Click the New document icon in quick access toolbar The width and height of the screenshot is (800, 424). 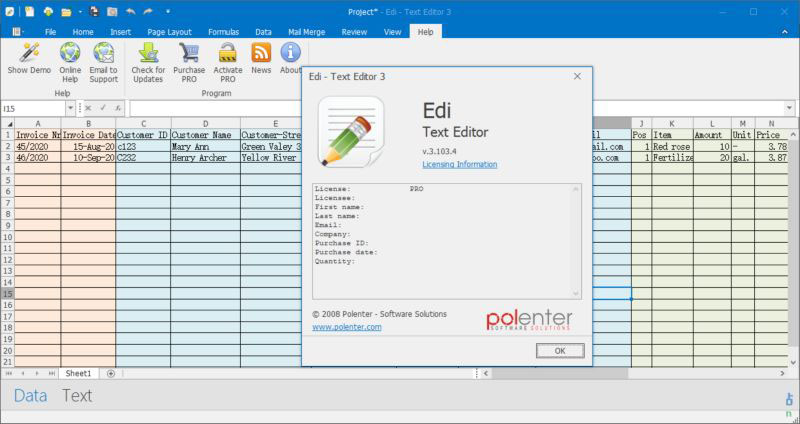30,11
